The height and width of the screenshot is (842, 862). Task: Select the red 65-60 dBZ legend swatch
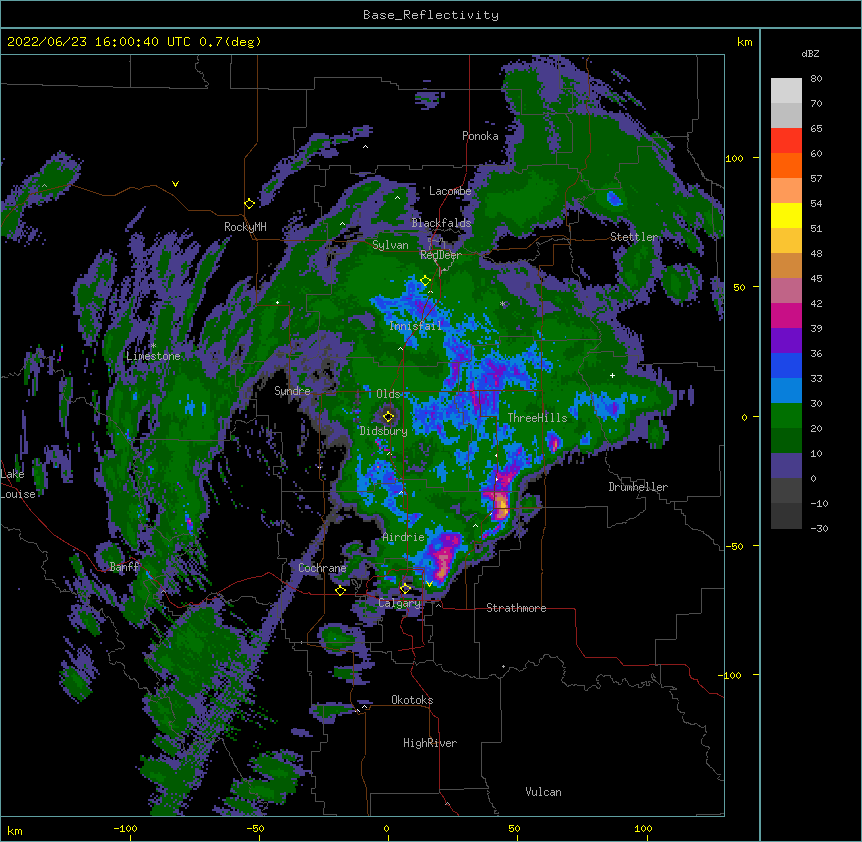[786, 141]
